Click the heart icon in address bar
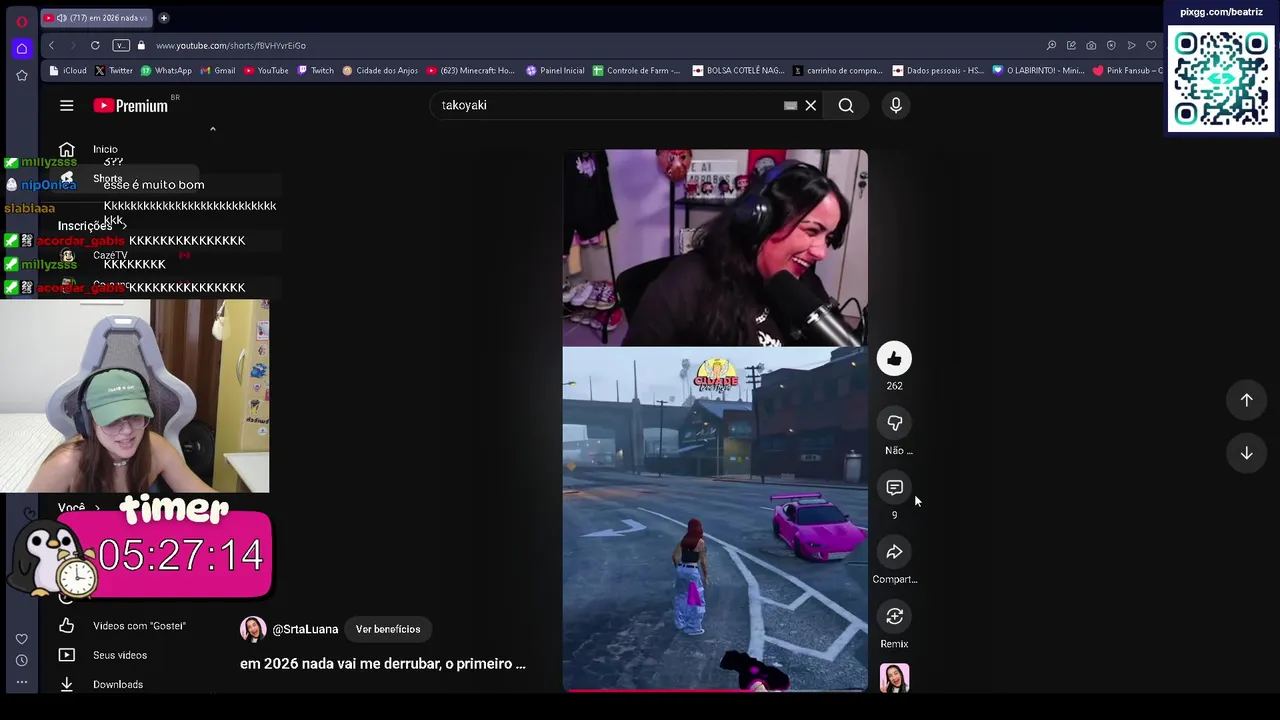 (x=1151, y=45)
